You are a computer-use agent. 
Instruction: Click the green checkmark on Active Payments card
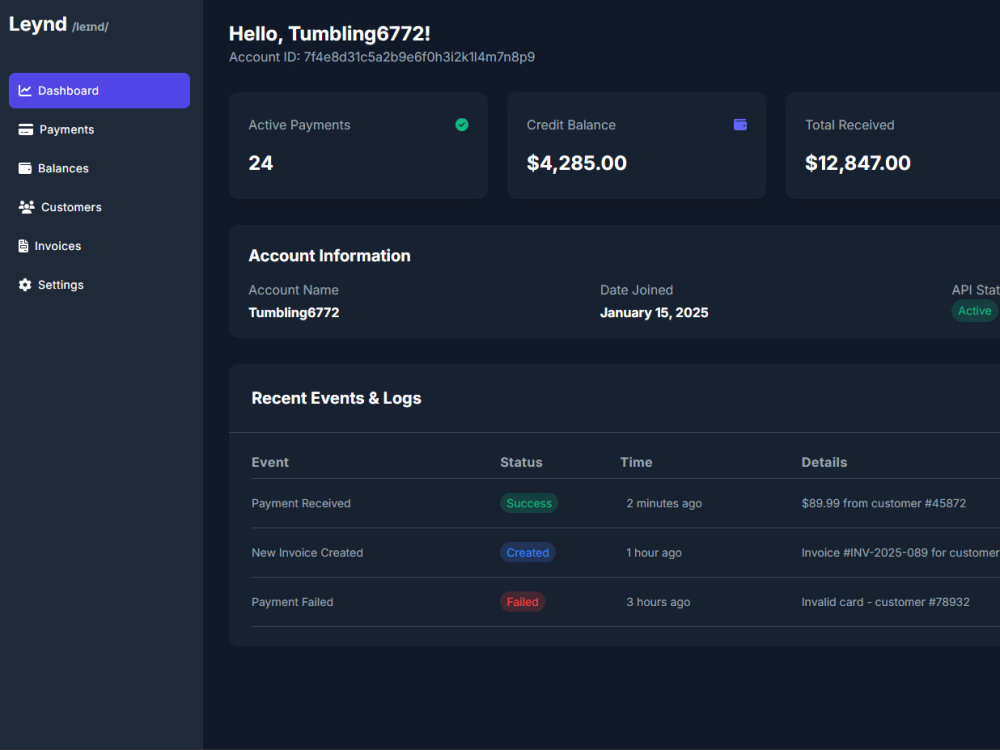coord(462,125)
